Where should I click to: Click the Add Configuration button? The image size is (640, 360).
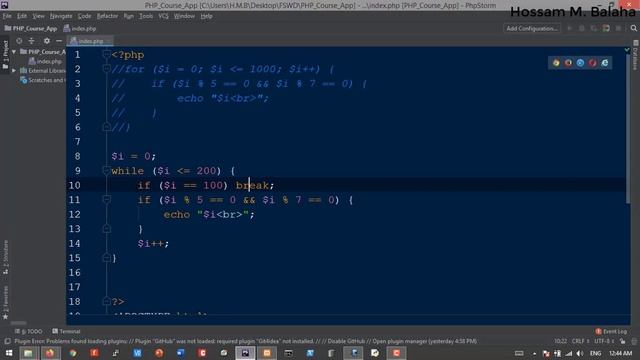pos(532,28)
